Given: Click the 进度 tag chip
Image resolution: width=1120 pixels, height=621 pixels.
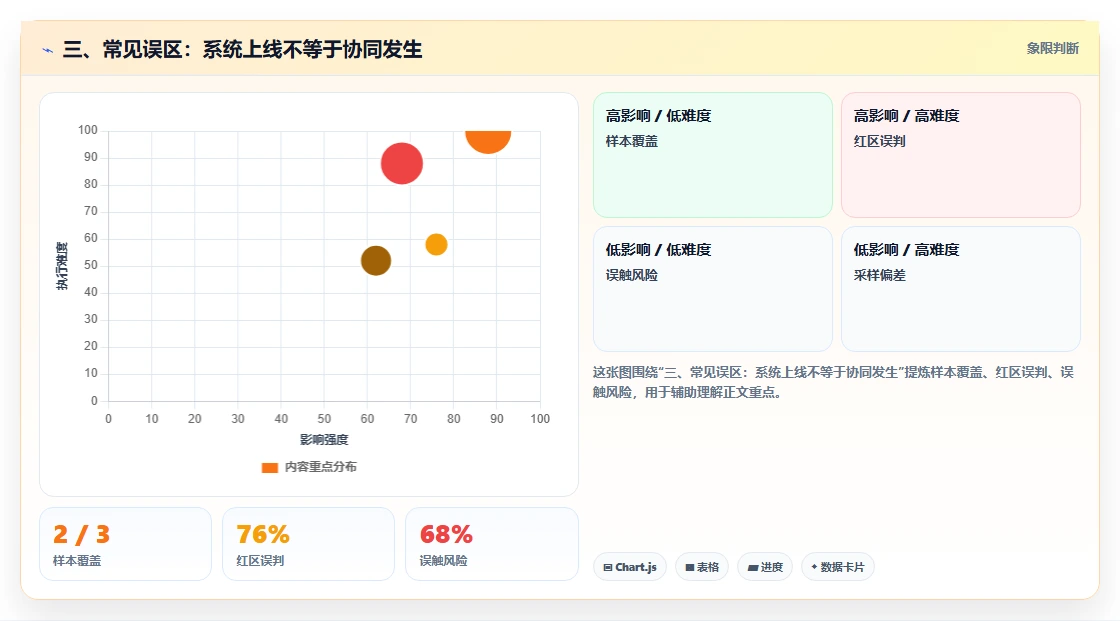Looking at the screenshot, I should click(x=765, y=567).
